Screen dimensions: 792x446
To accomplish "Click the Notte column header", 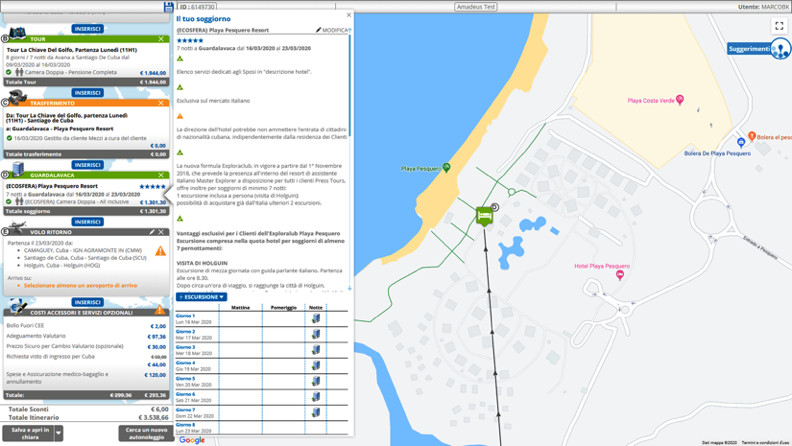I will 316,308.
